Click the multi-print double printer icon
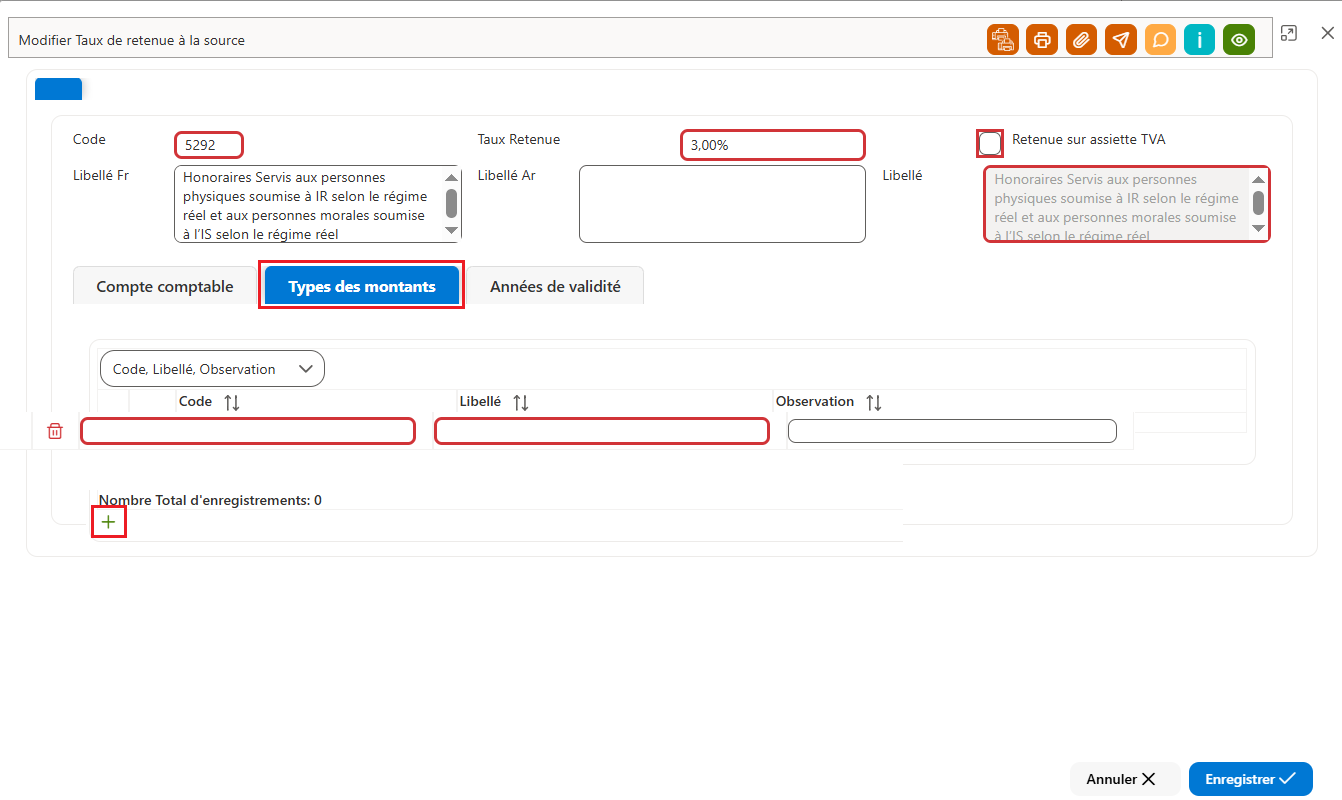The width and height of the screenshot is (1342, 800). 1003,40
